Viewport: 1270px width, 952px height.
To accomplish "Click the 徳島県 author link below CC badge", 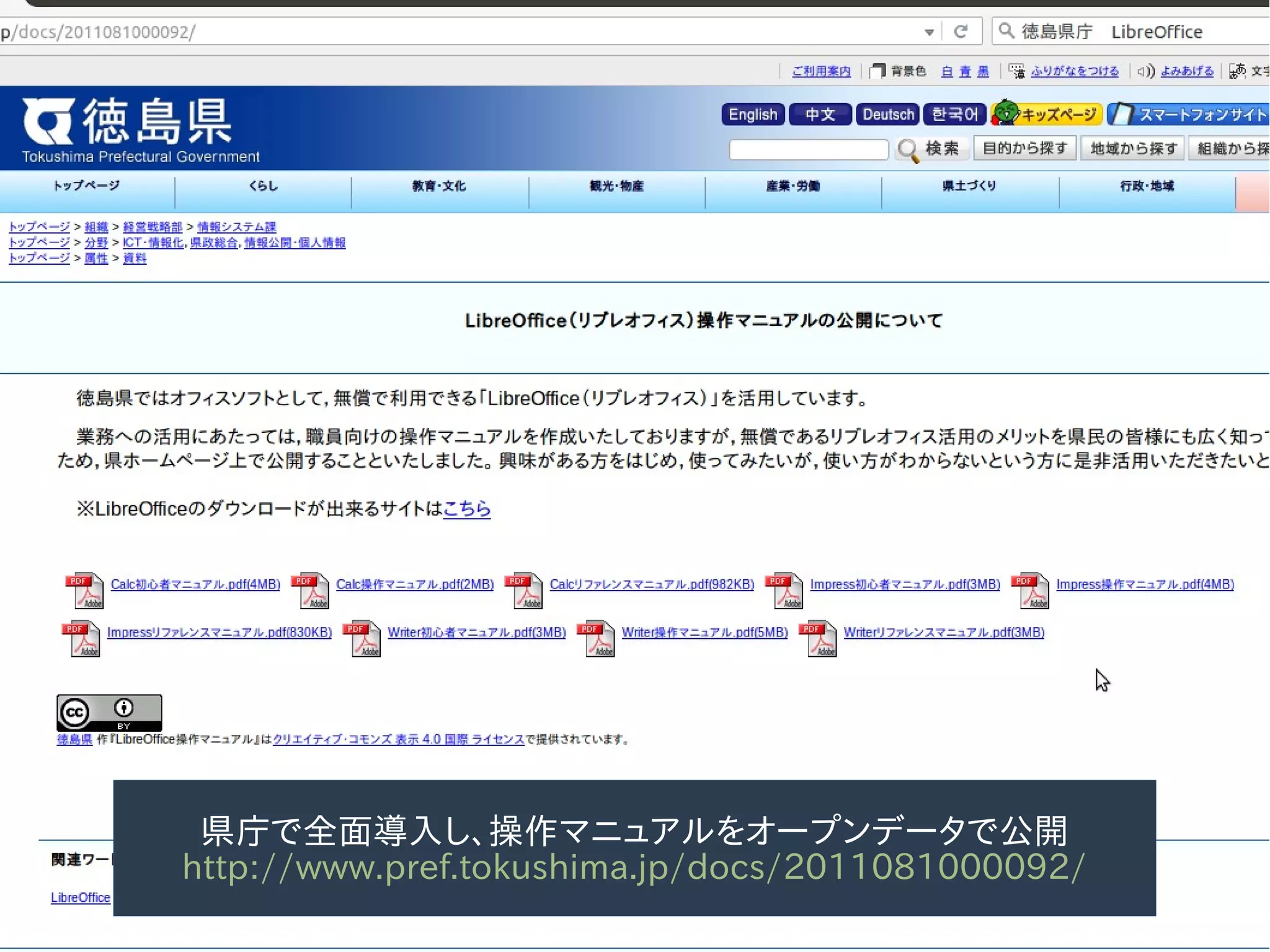I will tap(74, 739).
